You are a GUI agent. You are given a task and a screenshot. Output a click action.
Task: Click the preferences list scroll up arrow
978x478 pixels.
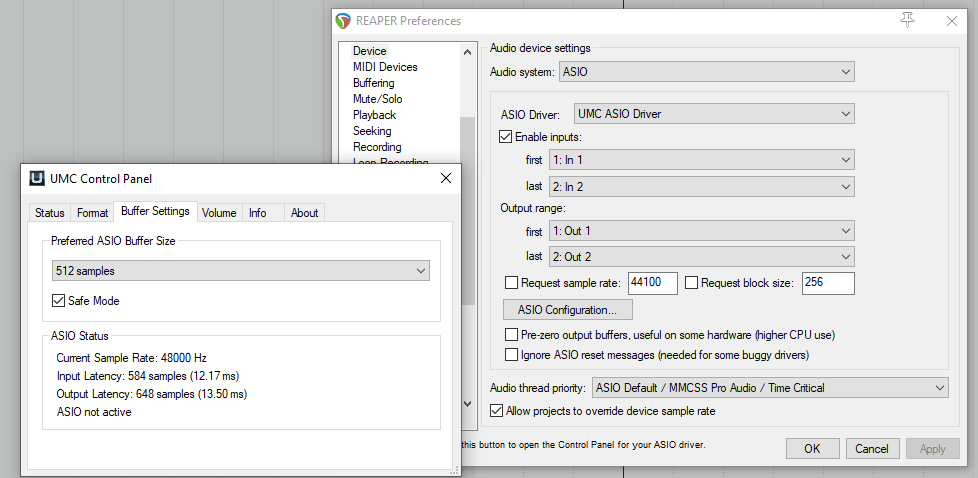click(x=468, y=52)
